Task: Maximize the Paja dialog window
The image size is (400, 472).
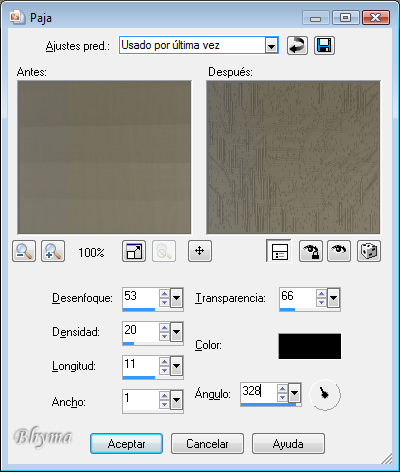Action: click(346, 17)
